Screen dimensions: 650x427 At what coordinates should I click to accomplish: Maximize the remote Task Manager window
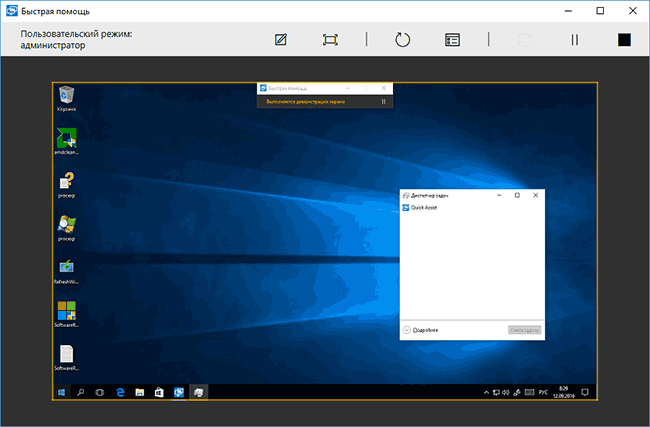pos(517,195)
